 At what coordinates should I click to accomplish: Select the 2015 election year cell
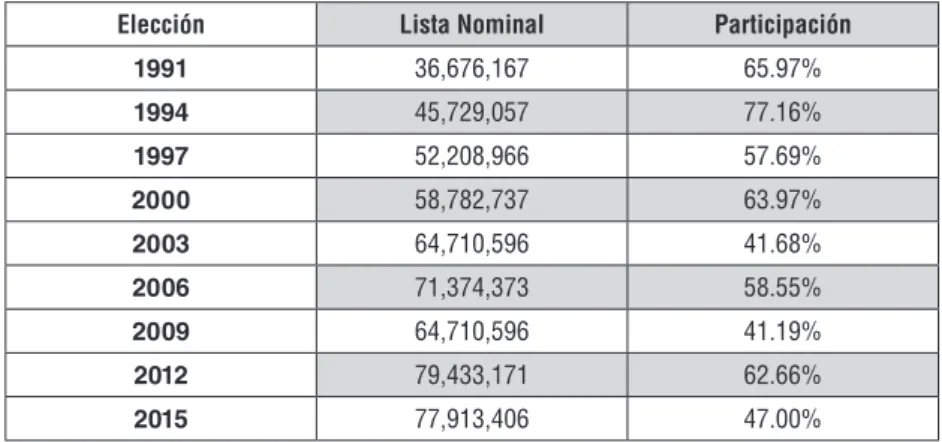(x=160, y=419)
